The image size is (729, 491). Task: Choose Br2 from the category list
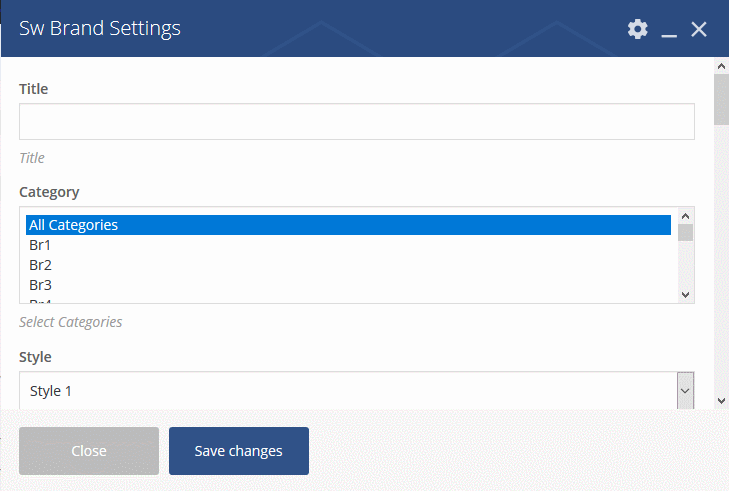coord(348,265)
